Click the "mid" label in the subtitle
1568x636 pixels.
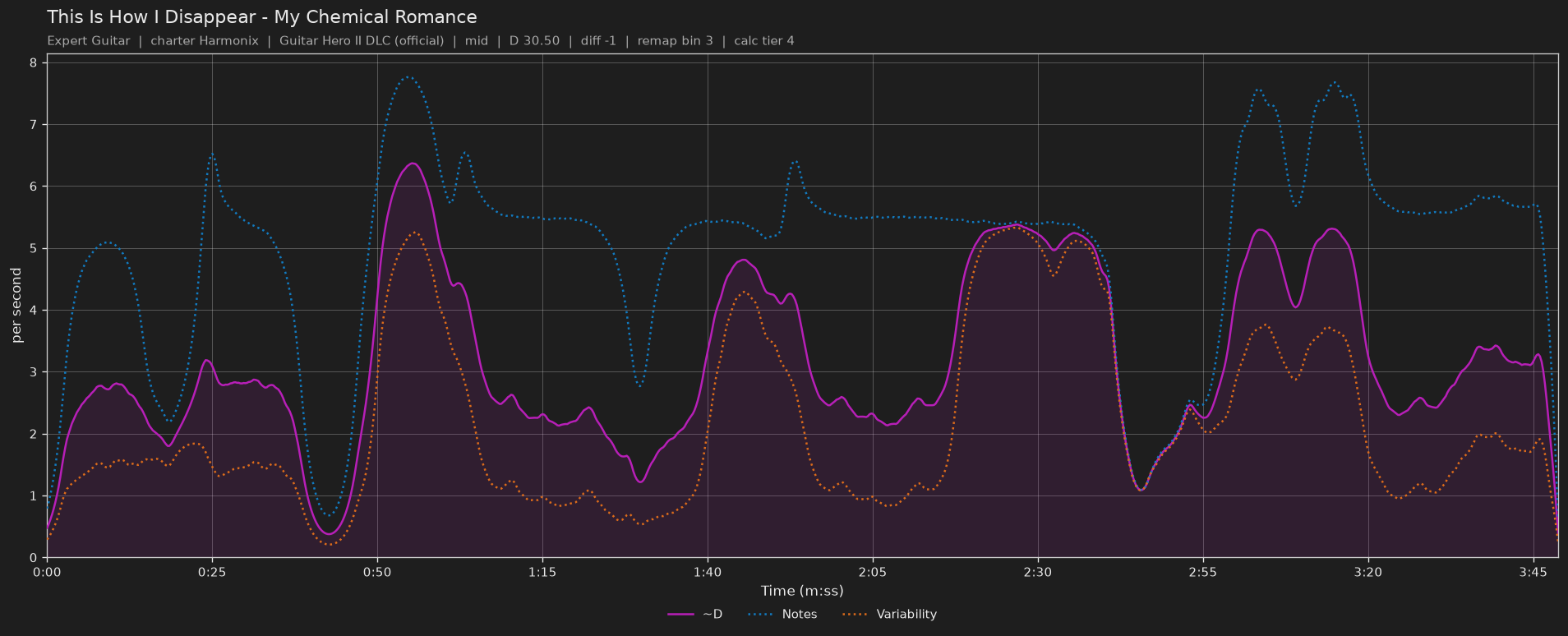[x=477, y=41]
